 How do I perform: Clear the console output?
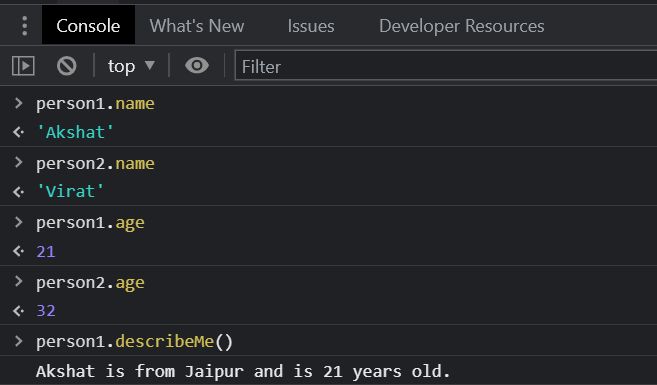pyautogui.click(x=67, y=66)
